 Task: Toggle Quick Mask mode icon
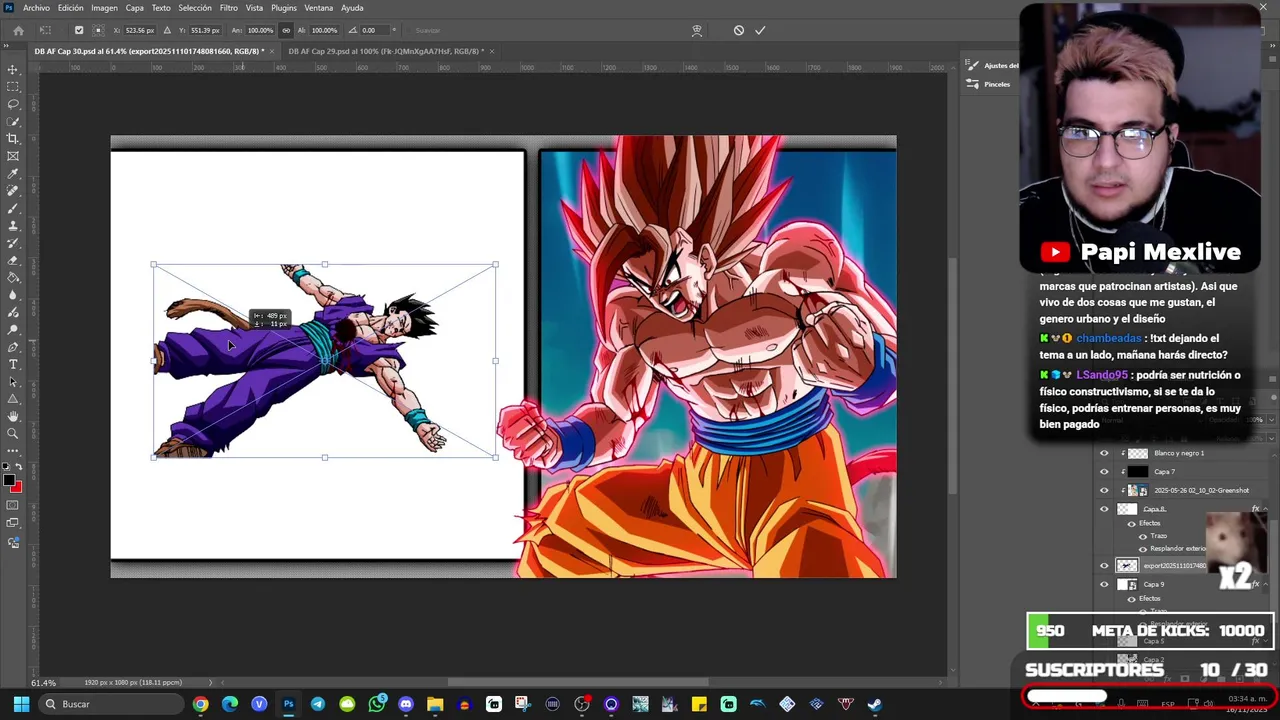[13, 507]
